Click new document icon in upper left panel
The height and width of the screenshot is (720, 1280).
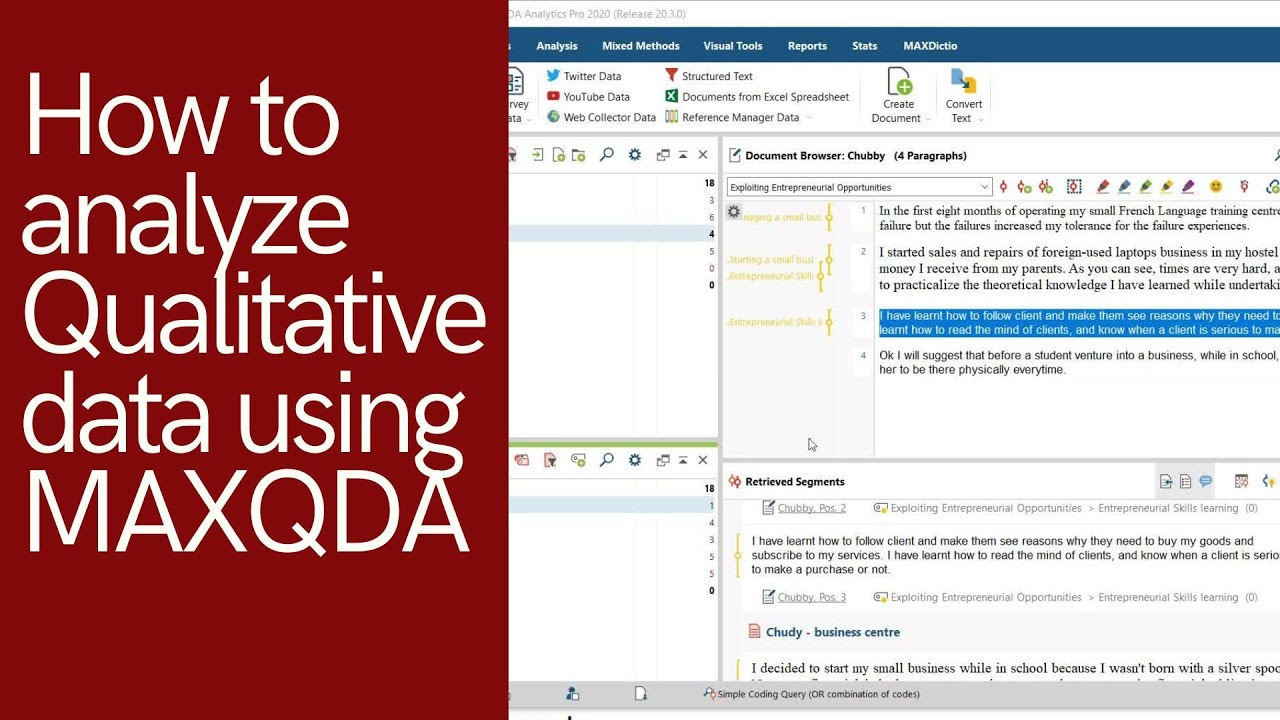[558, 155]
